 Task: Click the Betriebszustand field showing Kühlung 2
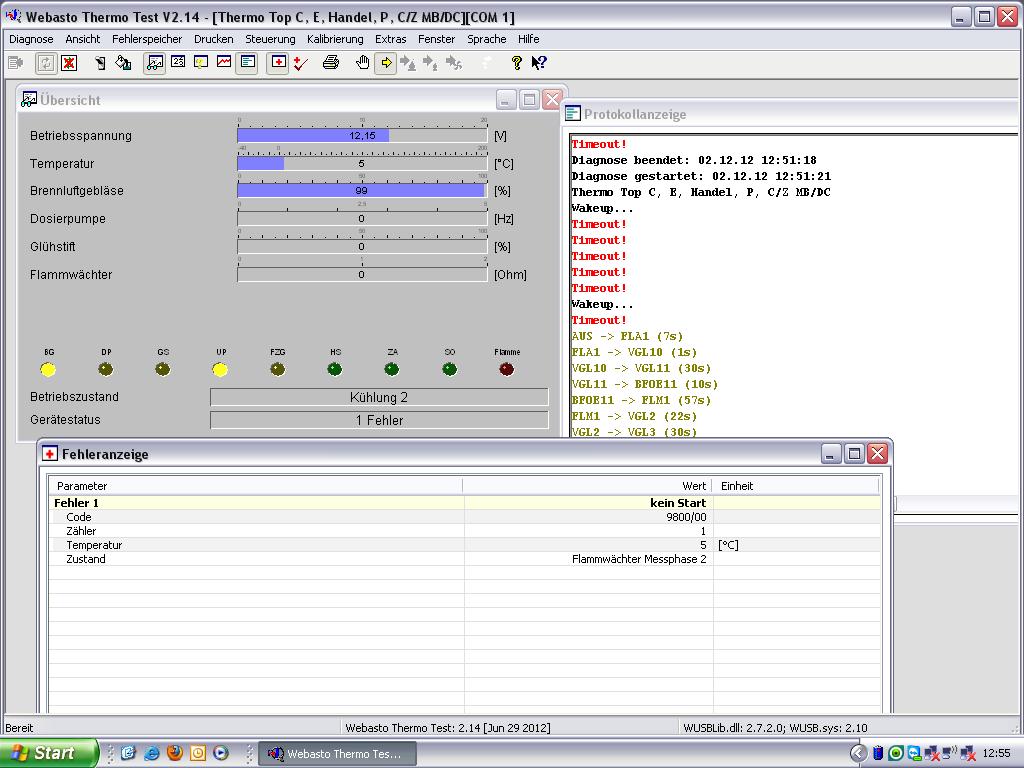coord(379,397)
